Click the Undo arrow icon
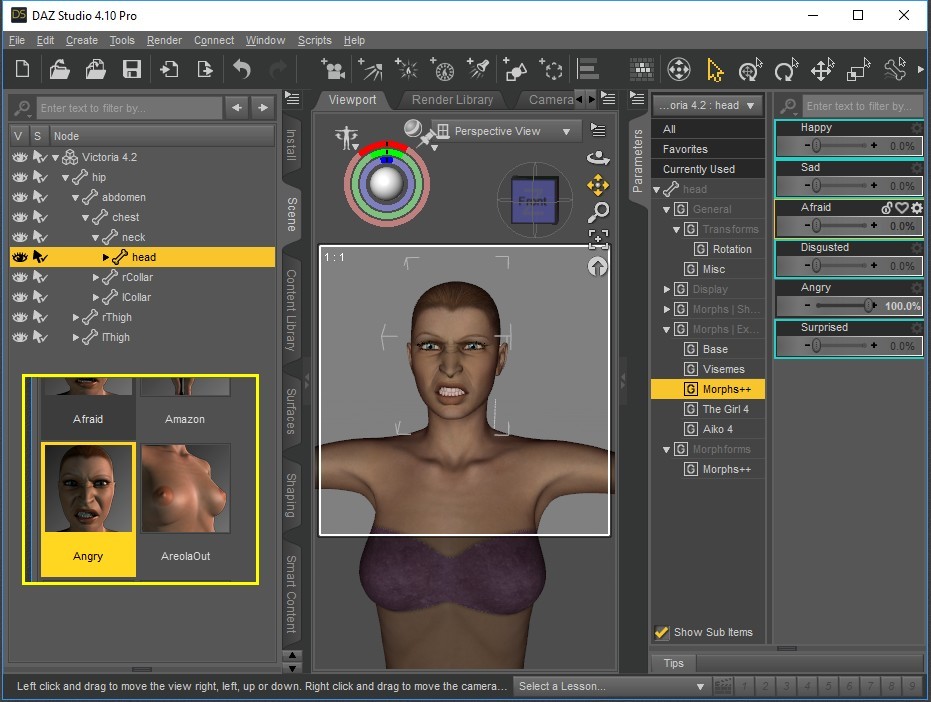The height and width of the screenshot is (702, 931). pyautogui.click(x=242, y=69)
